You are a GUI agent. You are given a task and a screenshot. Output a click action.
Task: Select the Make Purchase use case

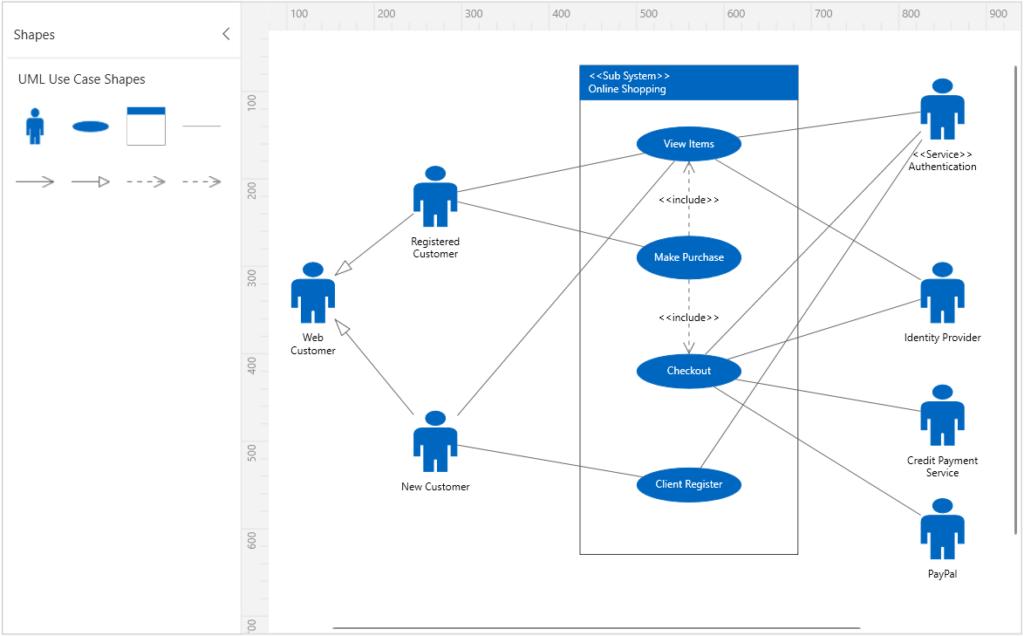point(689,257)
